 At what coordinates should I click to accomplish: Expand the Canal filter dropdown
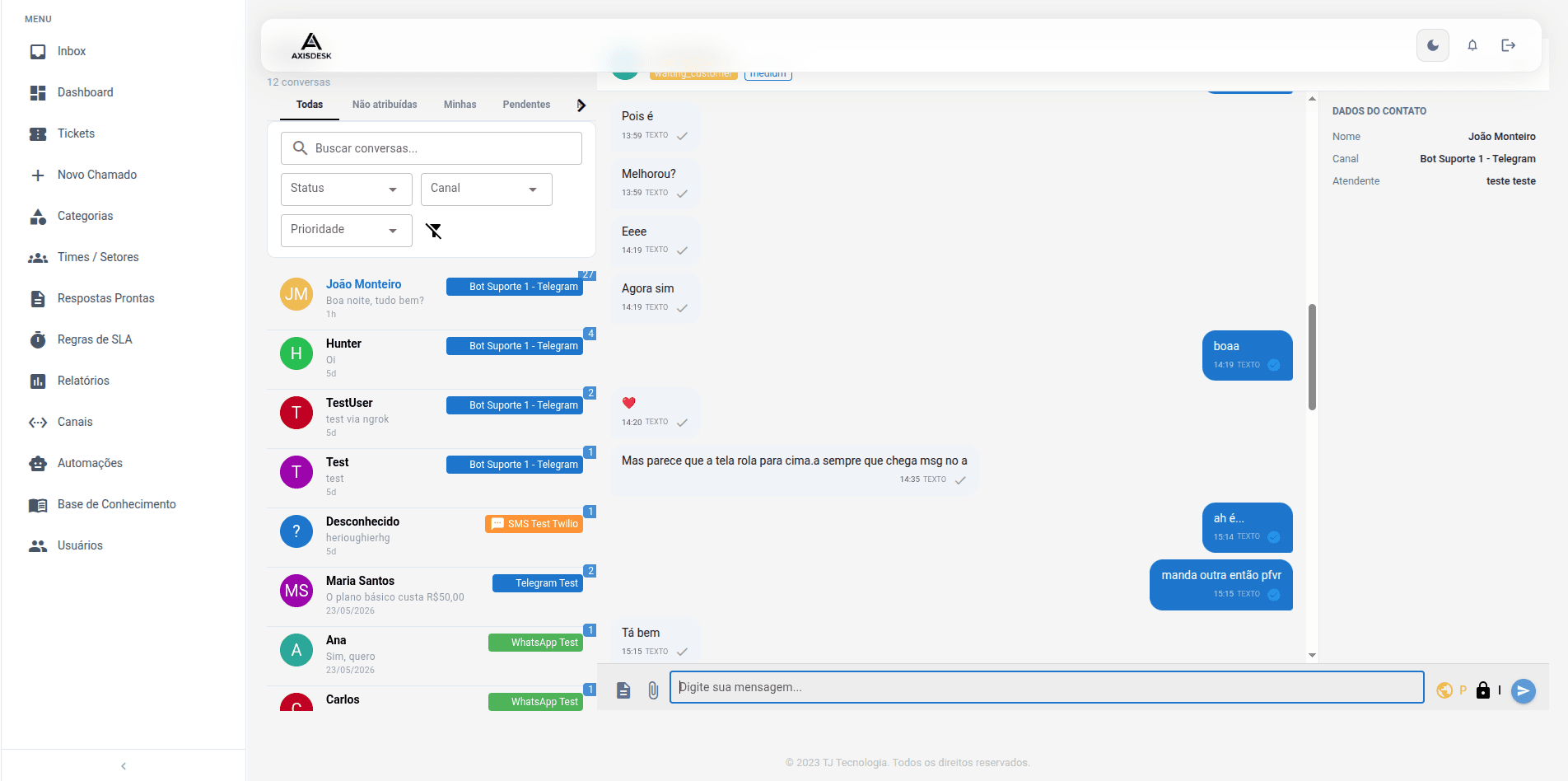486,189
